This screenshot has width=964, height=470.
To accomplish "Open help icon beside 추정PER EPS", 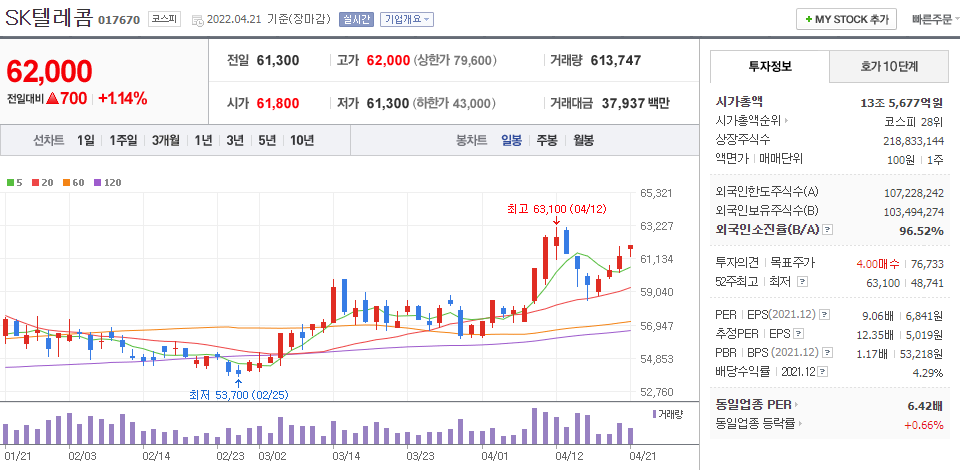I will pyautogui.click(x=799, y=334).
